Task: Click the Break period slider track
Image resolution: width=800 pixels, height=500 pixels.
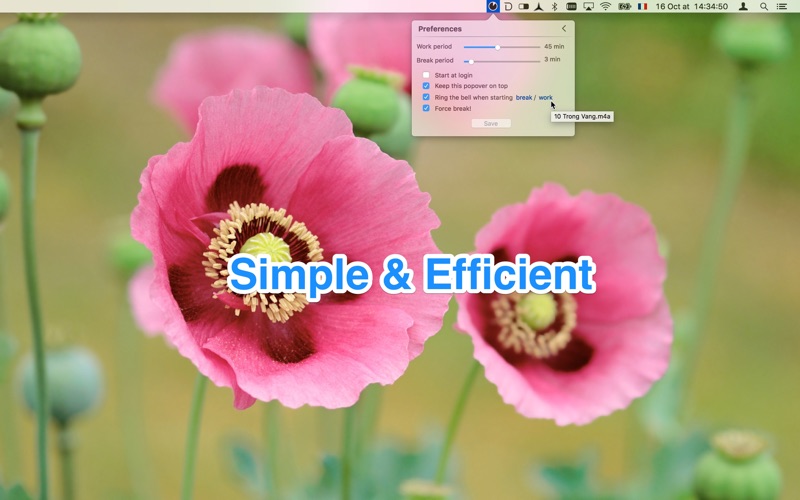Action: (x=502, y=61)
